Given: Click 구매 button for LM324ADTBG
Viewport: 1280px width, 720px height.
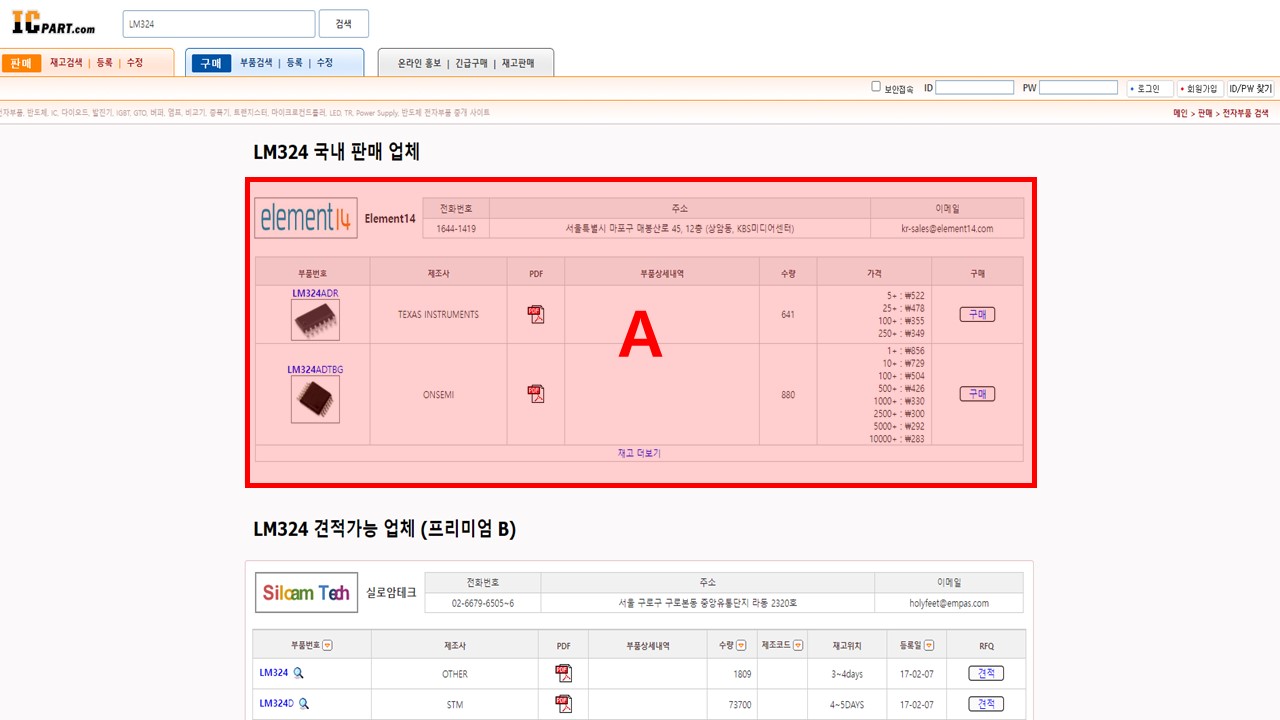Looking at the screenshot, I should (977, 394).
